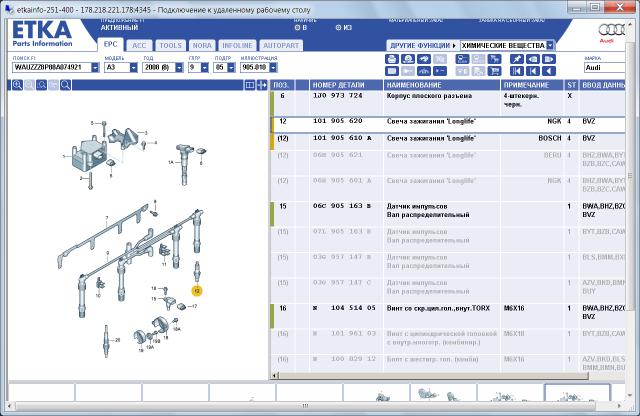Viewport: 640px width, 416px height.
Task: Go to previous illustration with bar-arrow icon
Action: pos(533,71)
